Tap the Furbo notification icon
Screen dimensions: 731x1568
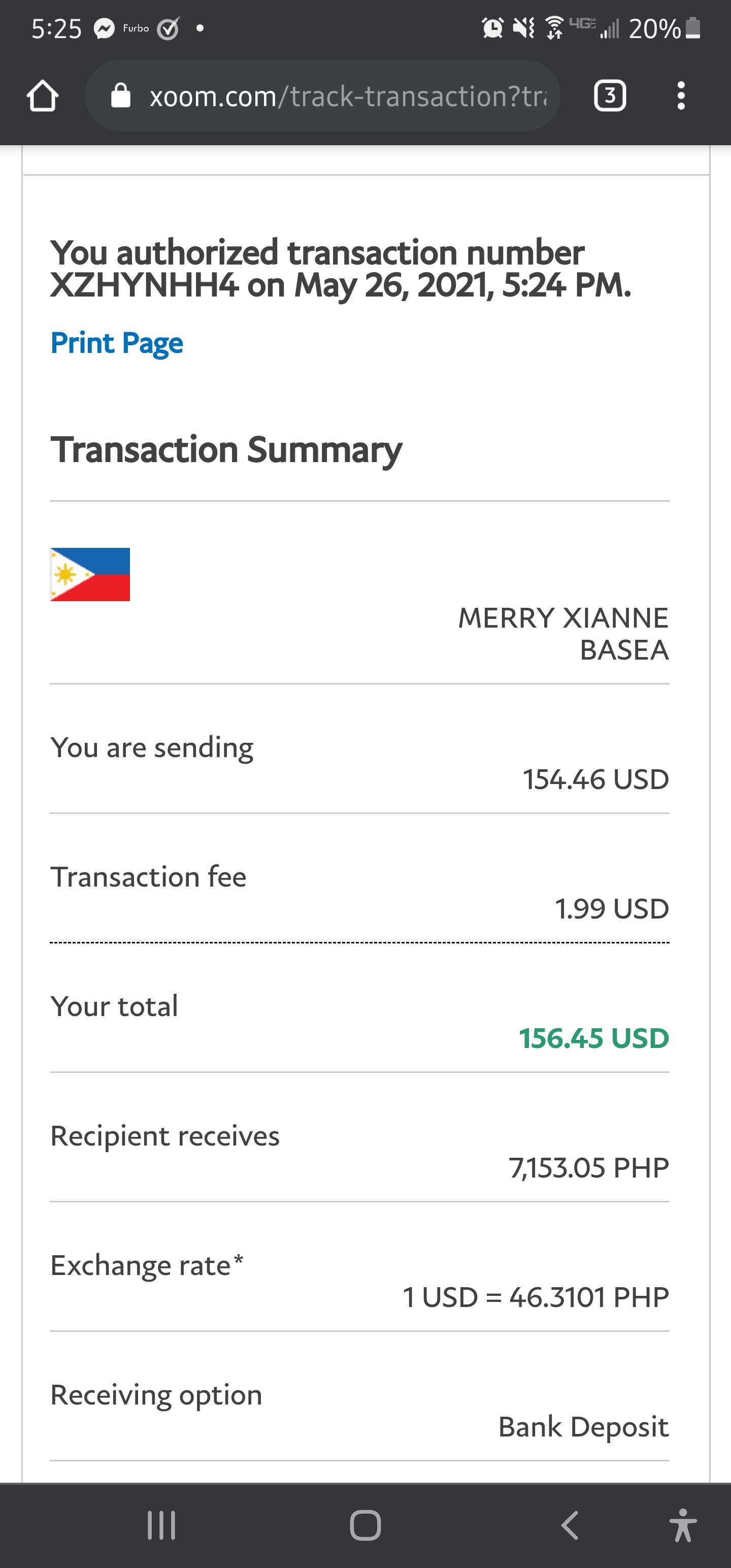(x=136, y=28)
